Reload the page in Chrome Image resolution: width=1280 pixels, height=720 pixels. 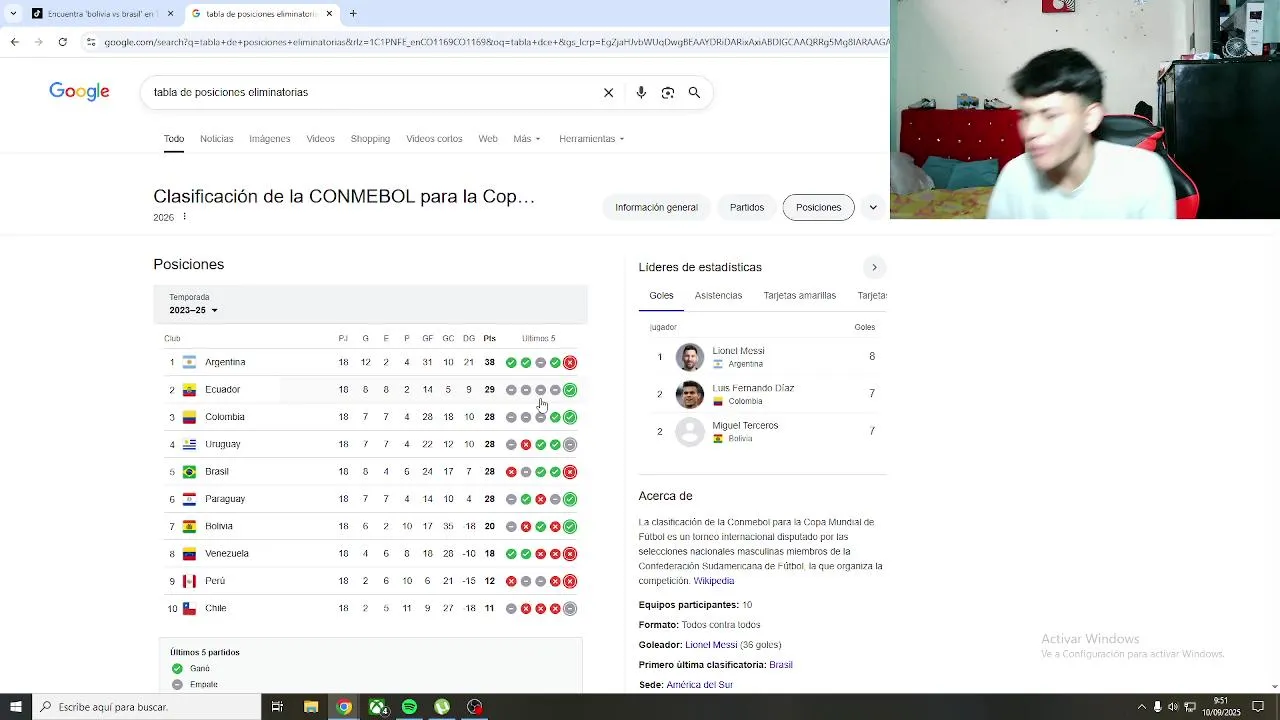point(62,42)
